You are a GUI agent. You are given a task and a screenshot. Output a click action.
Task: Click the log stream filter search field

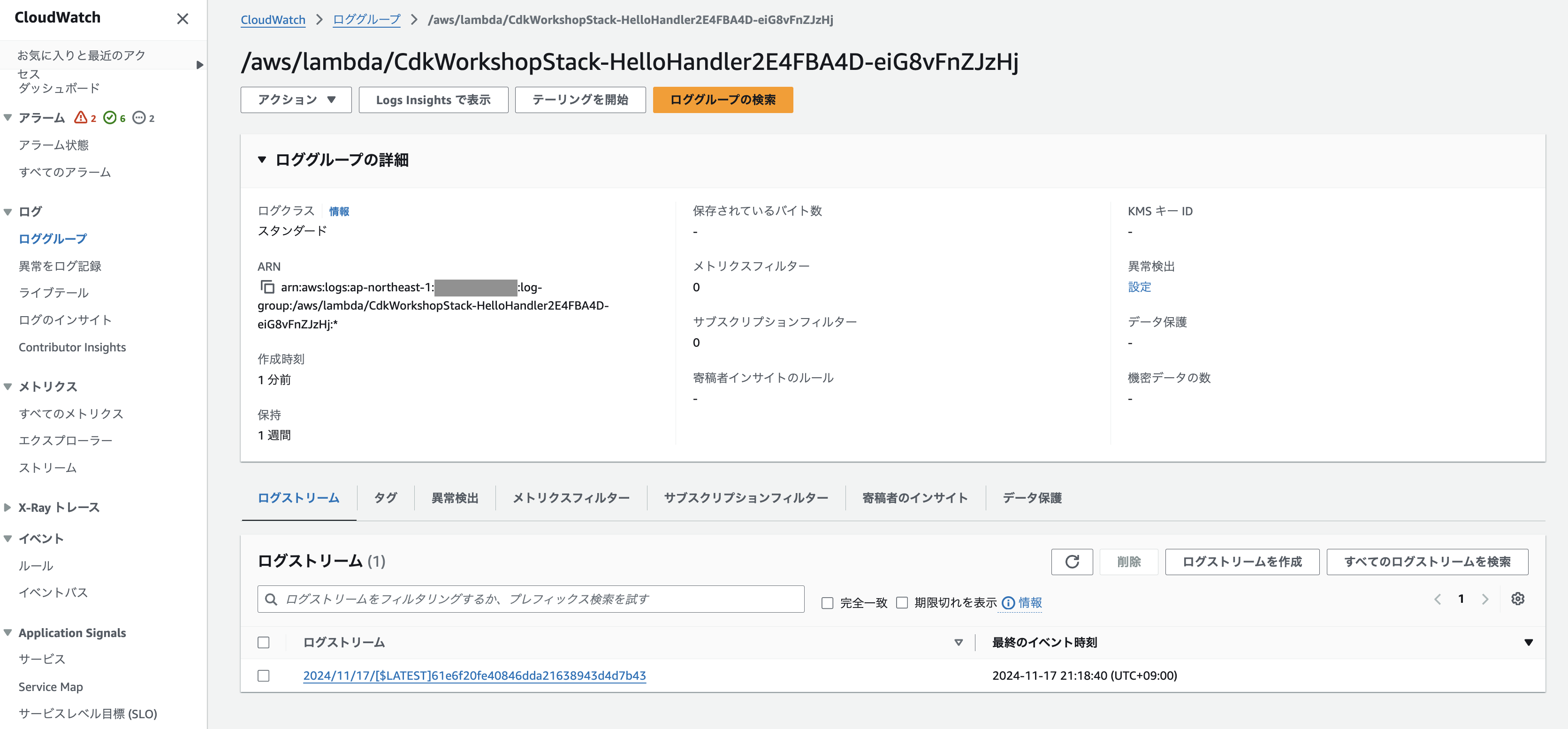[530, 599]
